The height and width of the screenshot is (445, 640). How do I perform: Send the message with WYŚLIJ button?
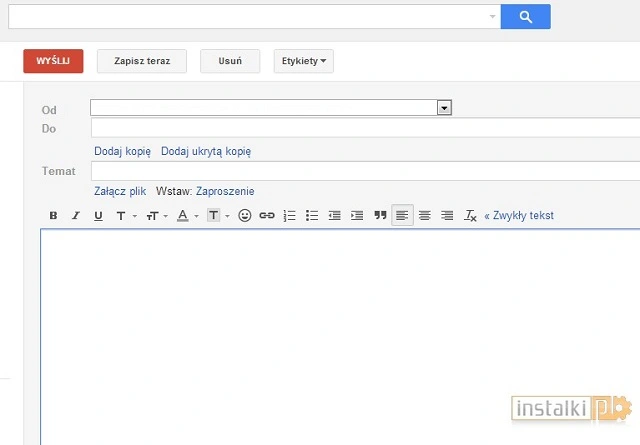point(53,61)
